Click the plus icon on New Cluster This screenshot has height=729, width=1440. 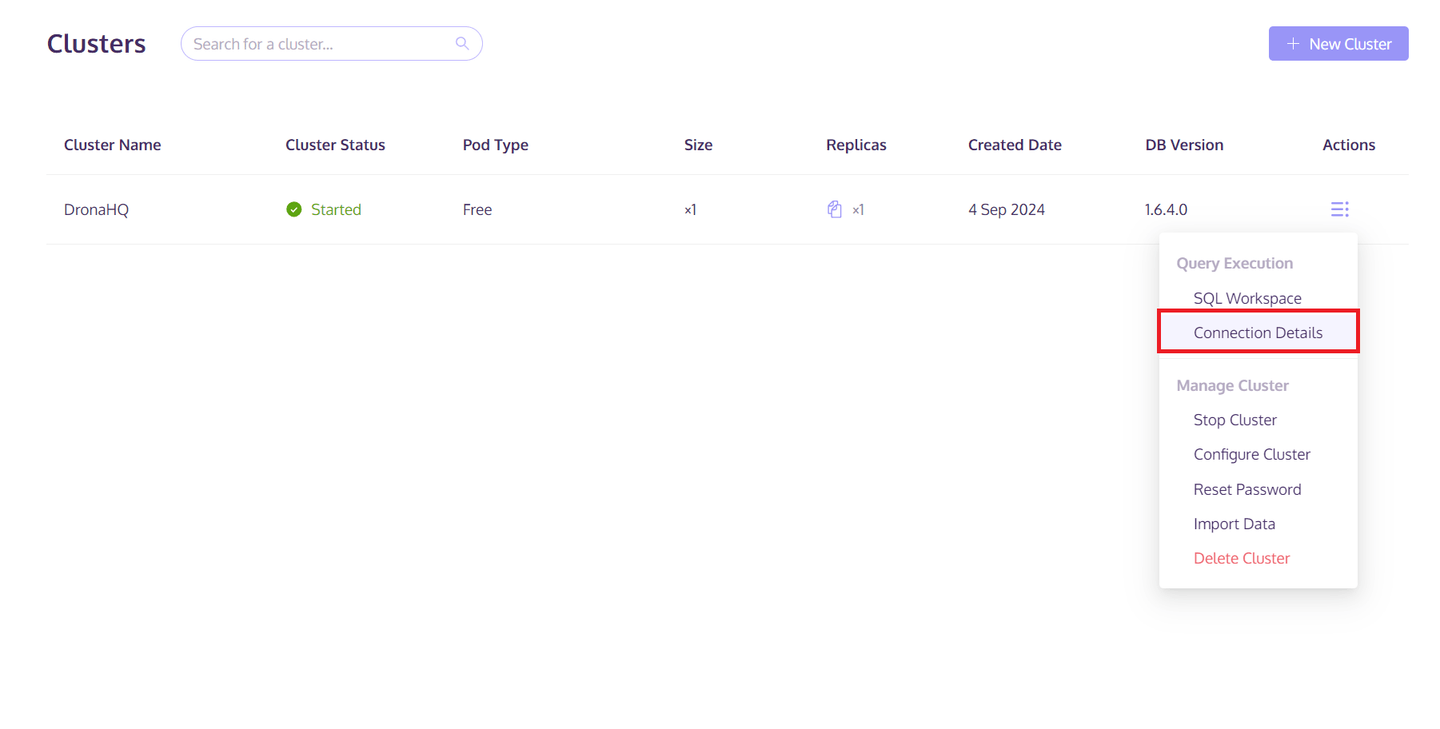tap(1293, 44)
